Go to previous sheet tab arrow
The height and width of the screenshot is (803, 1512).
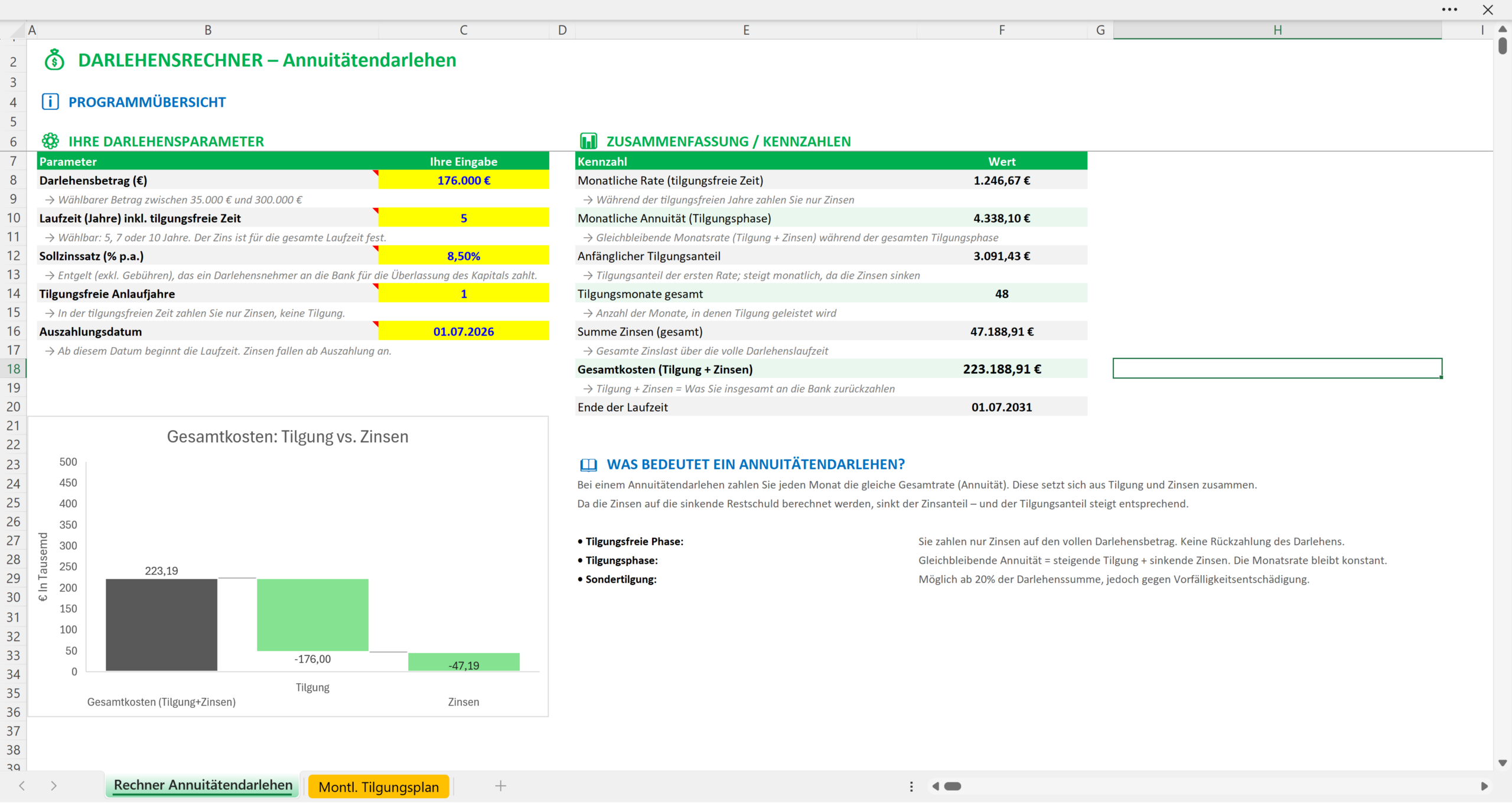[22, 786]
